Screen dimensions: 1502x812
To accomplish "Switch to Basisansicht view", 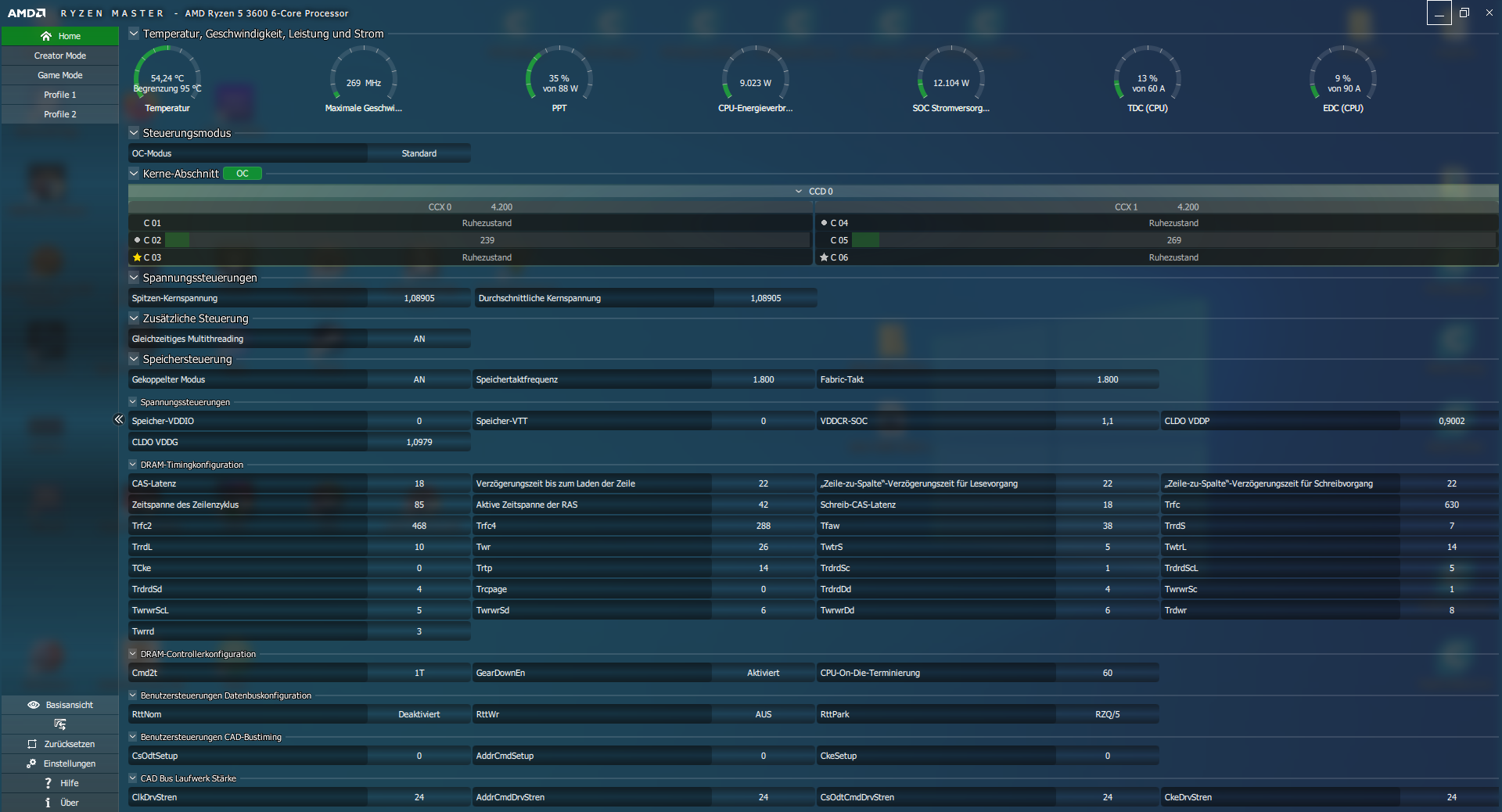I will (60, 705).
